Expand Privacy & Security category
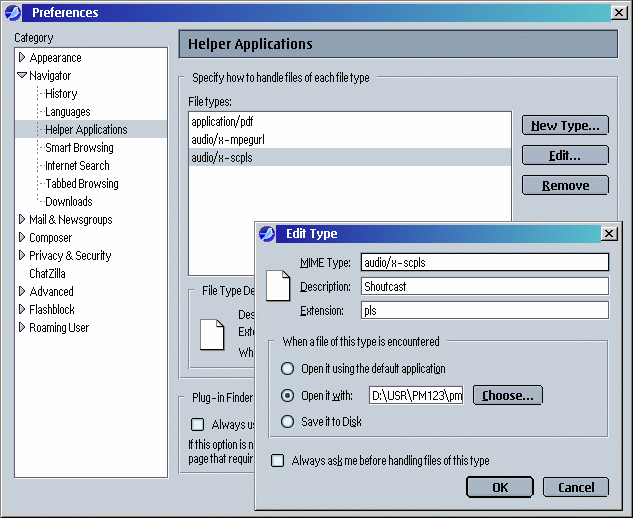The width and height of the screenshot is (634, 519). 22,256
